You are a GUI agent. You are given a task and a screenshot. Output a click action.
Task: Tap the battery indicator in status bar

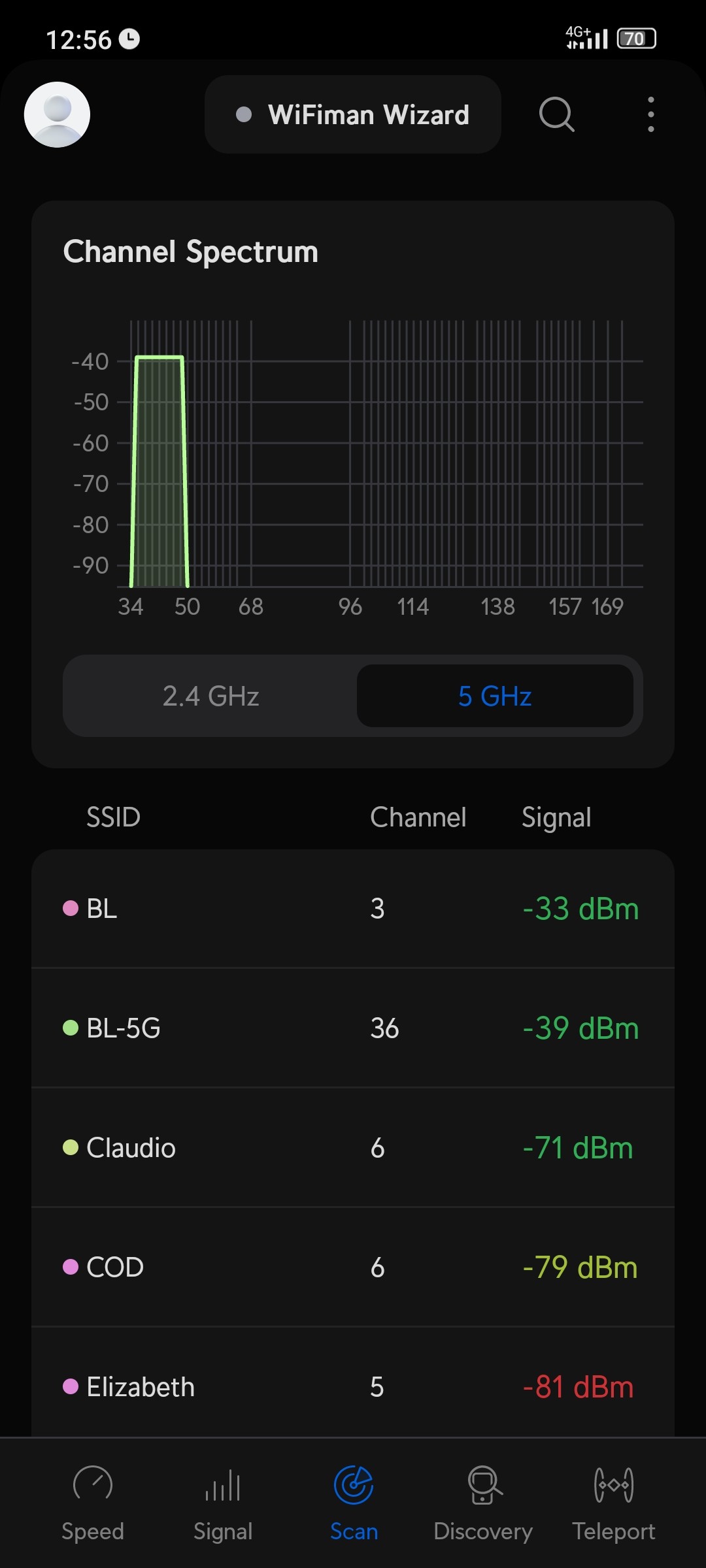636,39
